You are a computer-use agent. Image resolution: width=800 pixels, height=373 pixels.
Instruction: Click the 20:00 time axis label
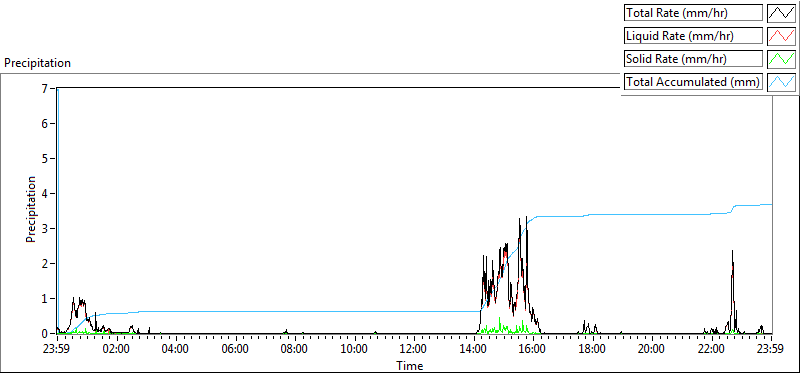point(653,350)
